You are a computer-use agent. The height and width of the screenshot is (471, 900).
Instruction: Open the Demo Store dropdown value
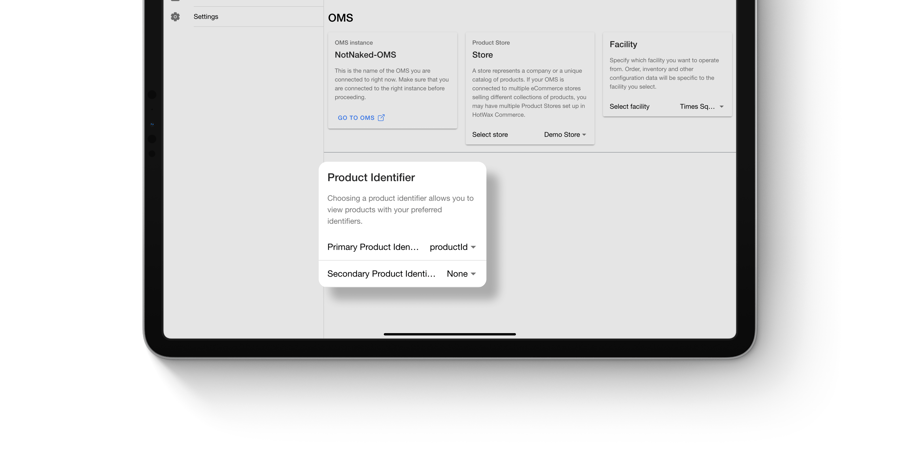pos(561,135)
